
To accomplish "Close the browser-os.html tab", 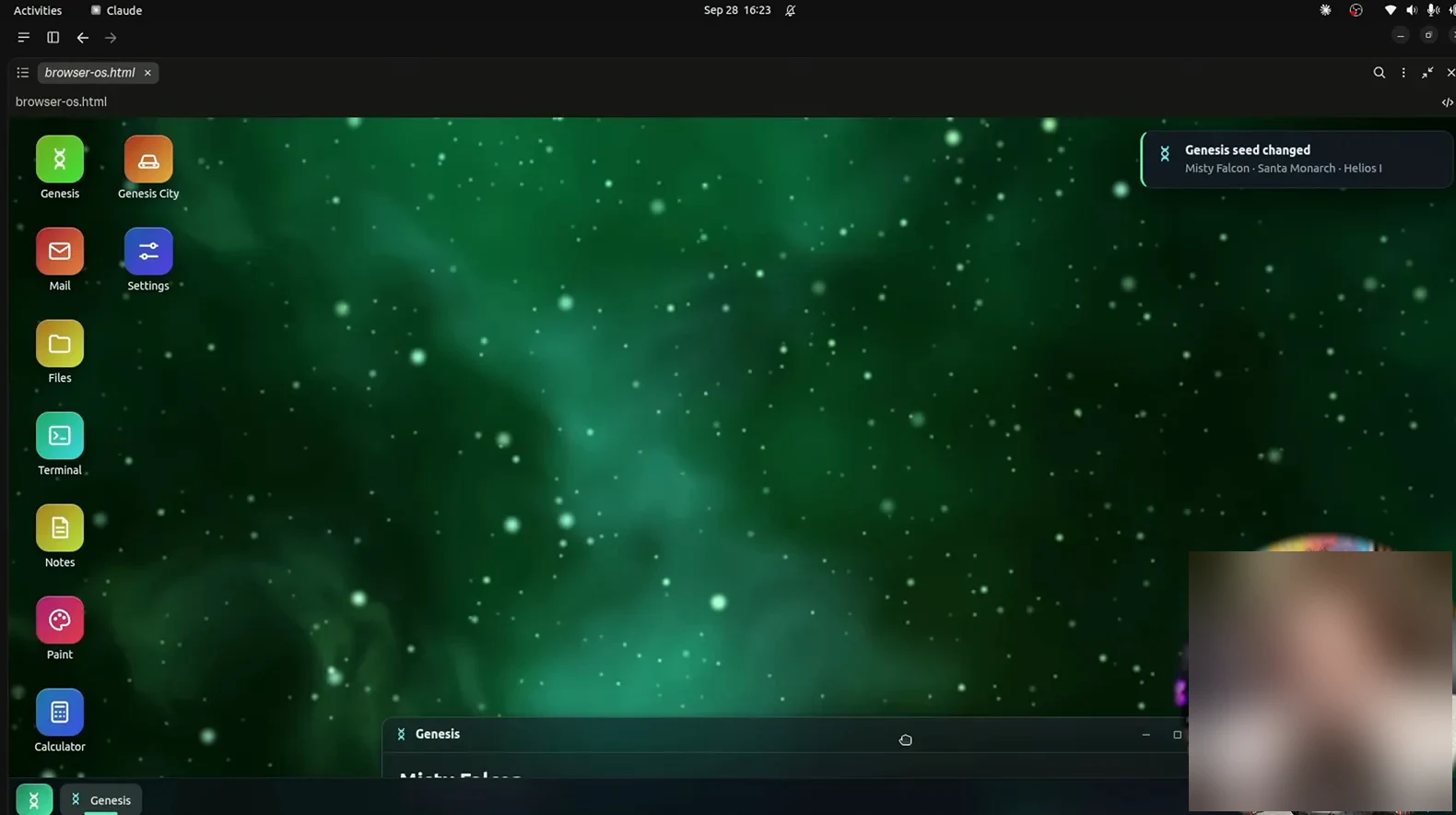I will [x=147, y=73].
